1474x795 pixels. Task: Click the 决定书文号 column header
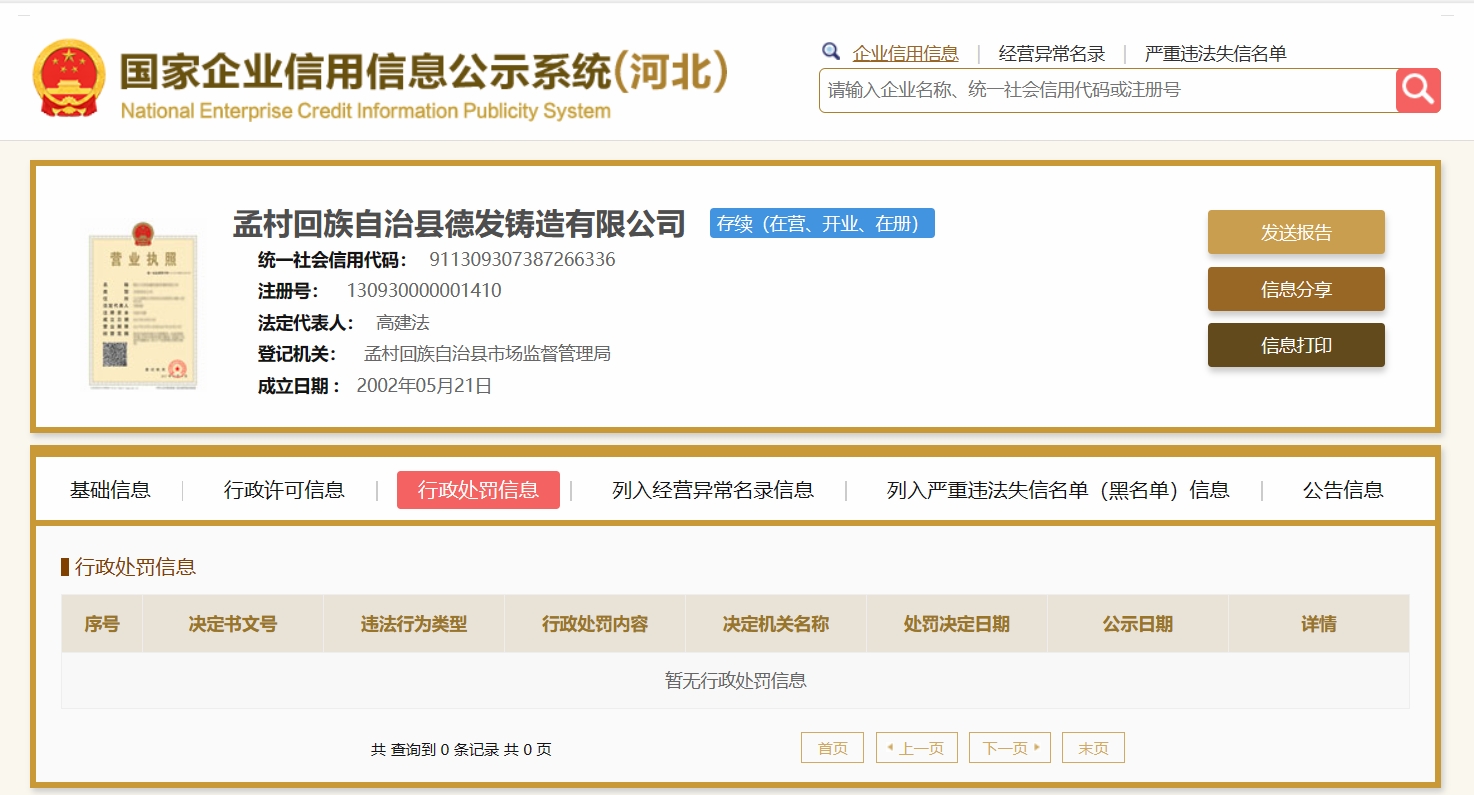[x=233, y=624]
